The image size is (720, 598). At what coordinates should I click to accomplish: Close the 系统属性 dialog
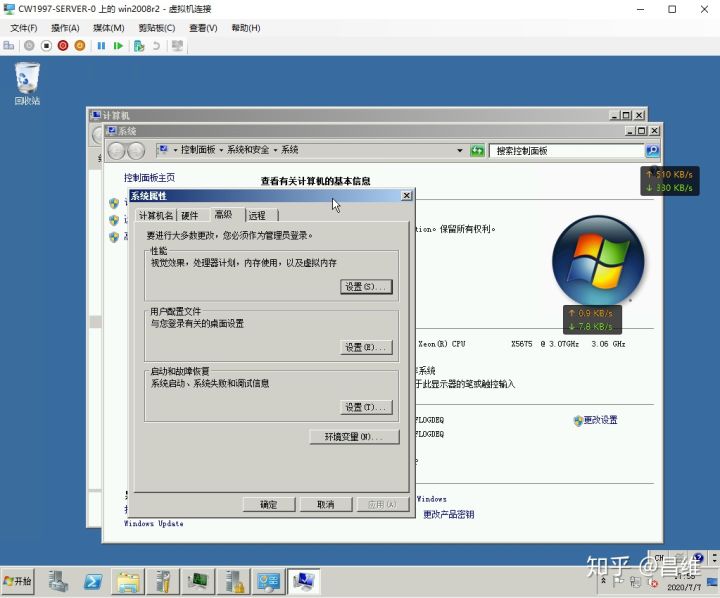pyautogui.click(x=406, y=196)
